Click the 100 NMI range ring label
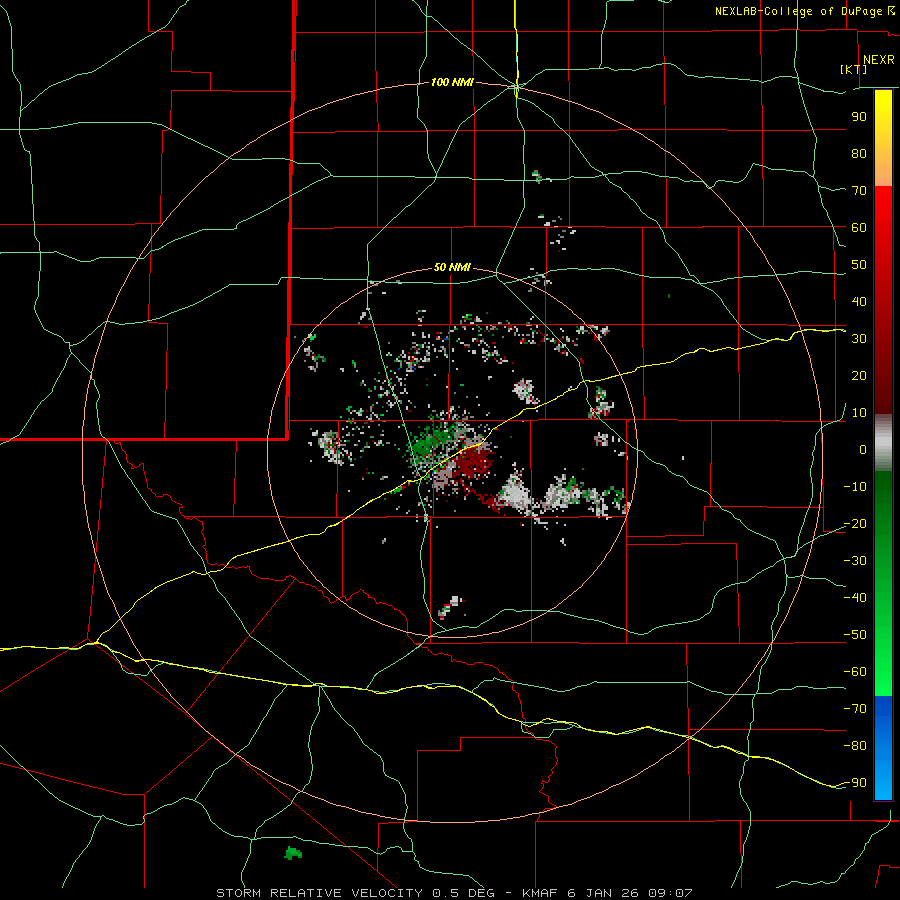Image resolution: width=900 pixels, height=900 pixels. pyautogui.click(x=452, y=82)
